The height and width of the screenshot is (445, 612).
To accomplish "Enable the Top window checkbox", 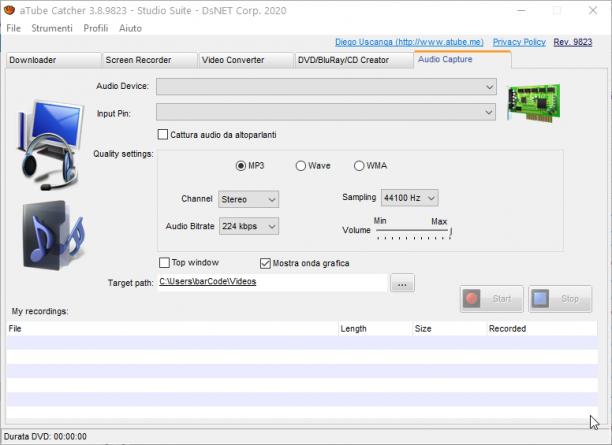I will (x=164, y=262).
